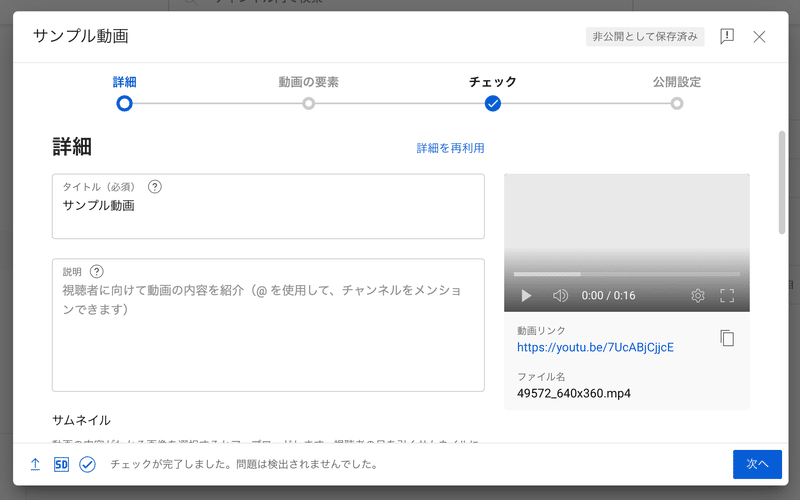Click the サムネイル heading
The image size is (800, 500).
point(81,420)
